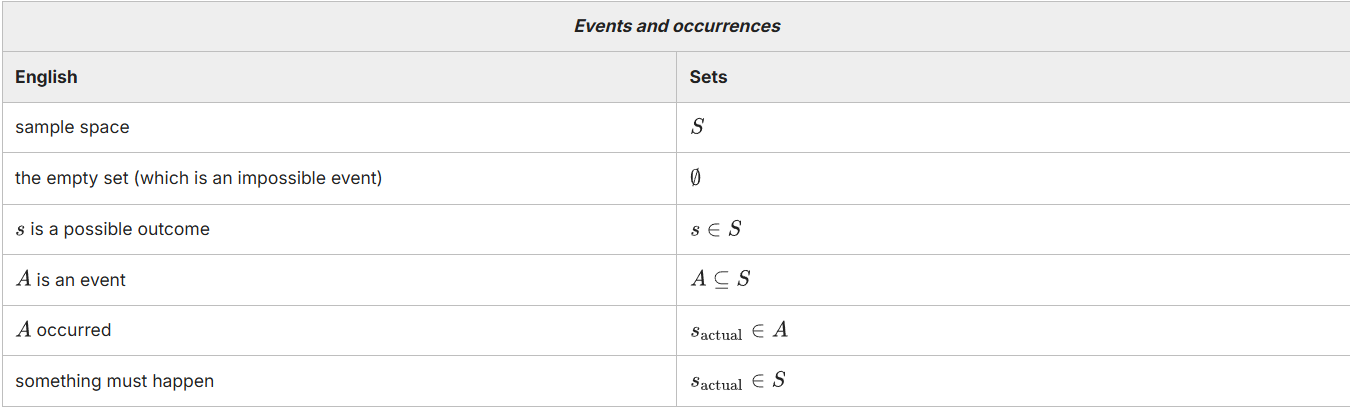
Task: Click the 'sample space' cell
Action: coord(72,127)
